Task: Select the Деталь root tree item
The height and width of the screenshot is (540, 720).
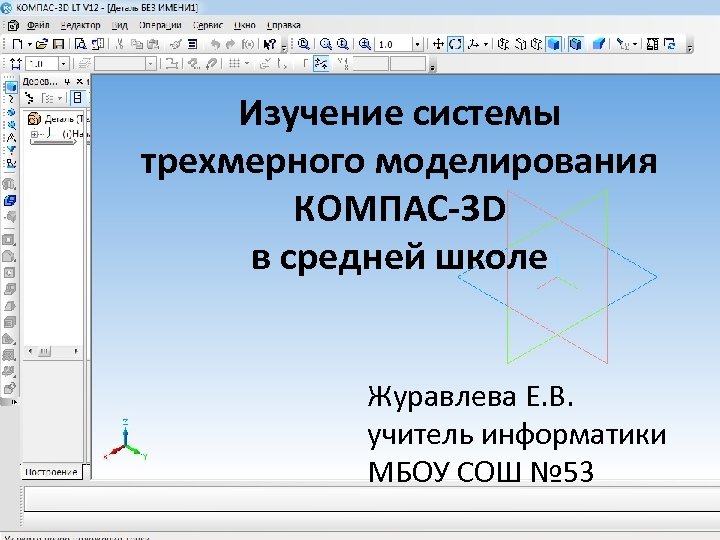Action: pos(58,119)
